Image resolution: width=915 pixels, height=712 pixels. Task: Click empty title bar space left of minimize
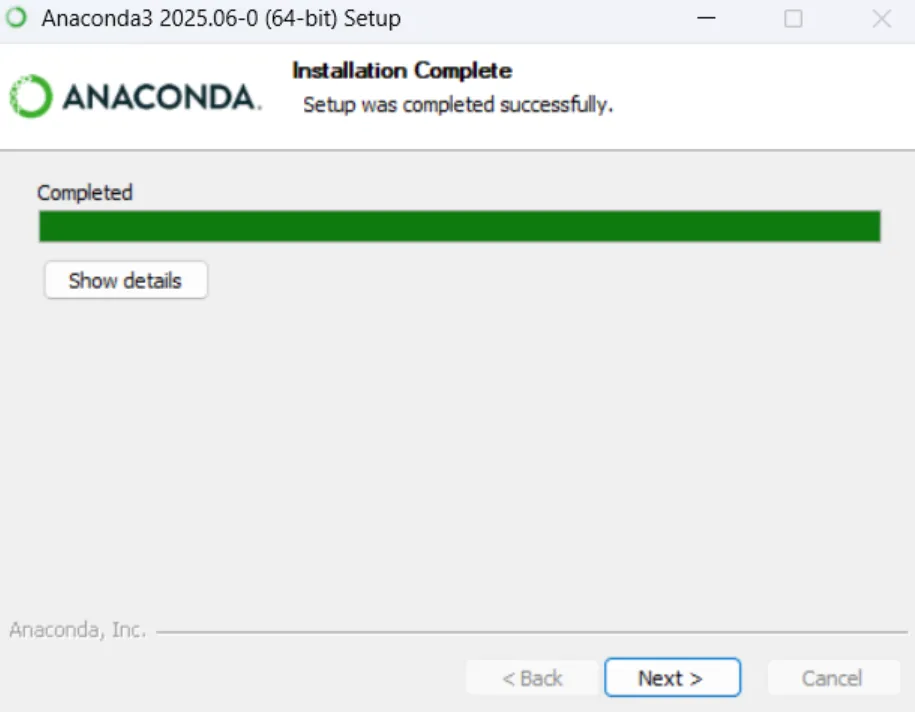pyautogui.click(x=543, y=18)
